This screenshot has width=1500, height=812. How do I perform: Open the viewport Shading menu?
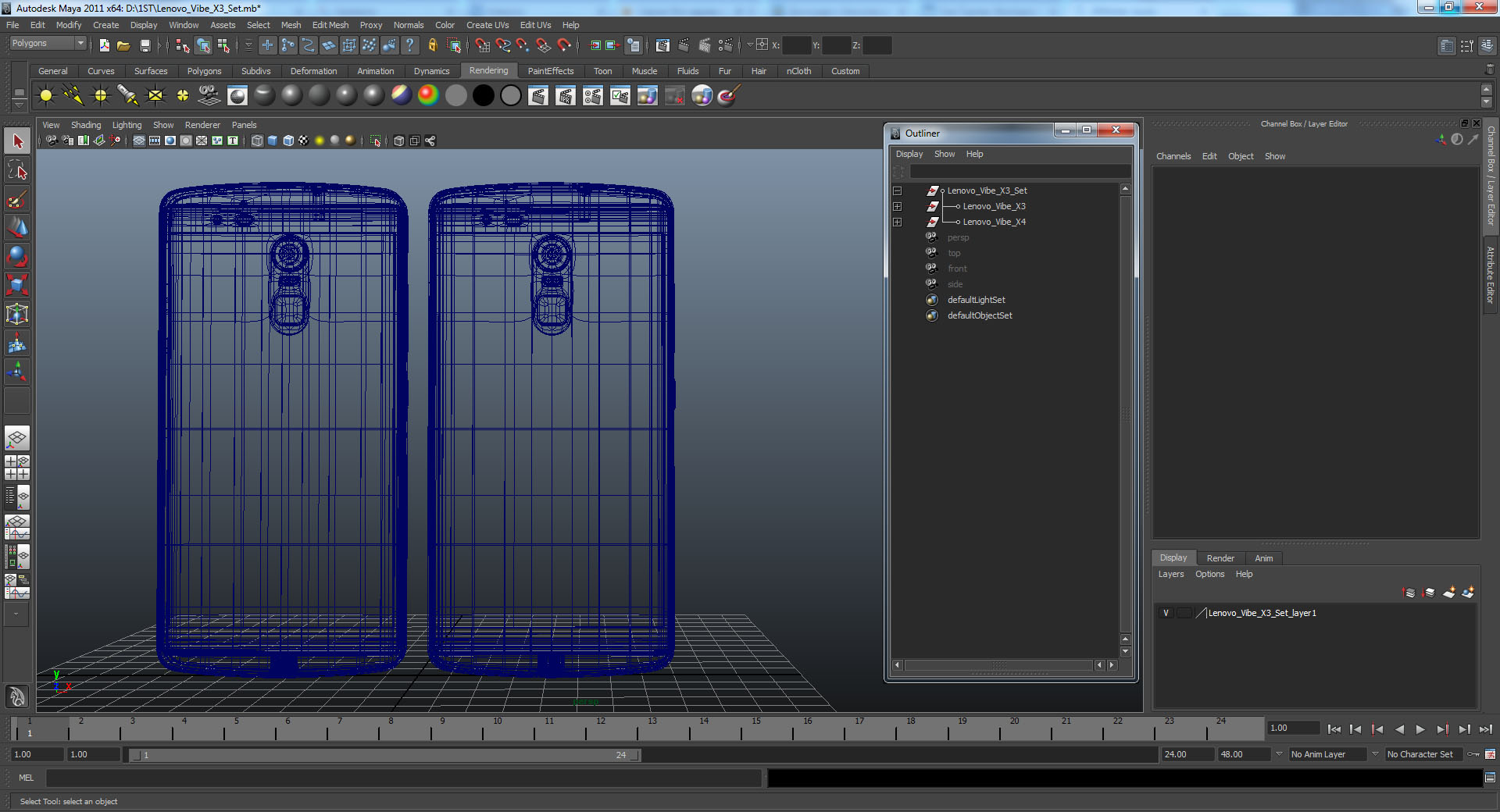coord(86,125)
